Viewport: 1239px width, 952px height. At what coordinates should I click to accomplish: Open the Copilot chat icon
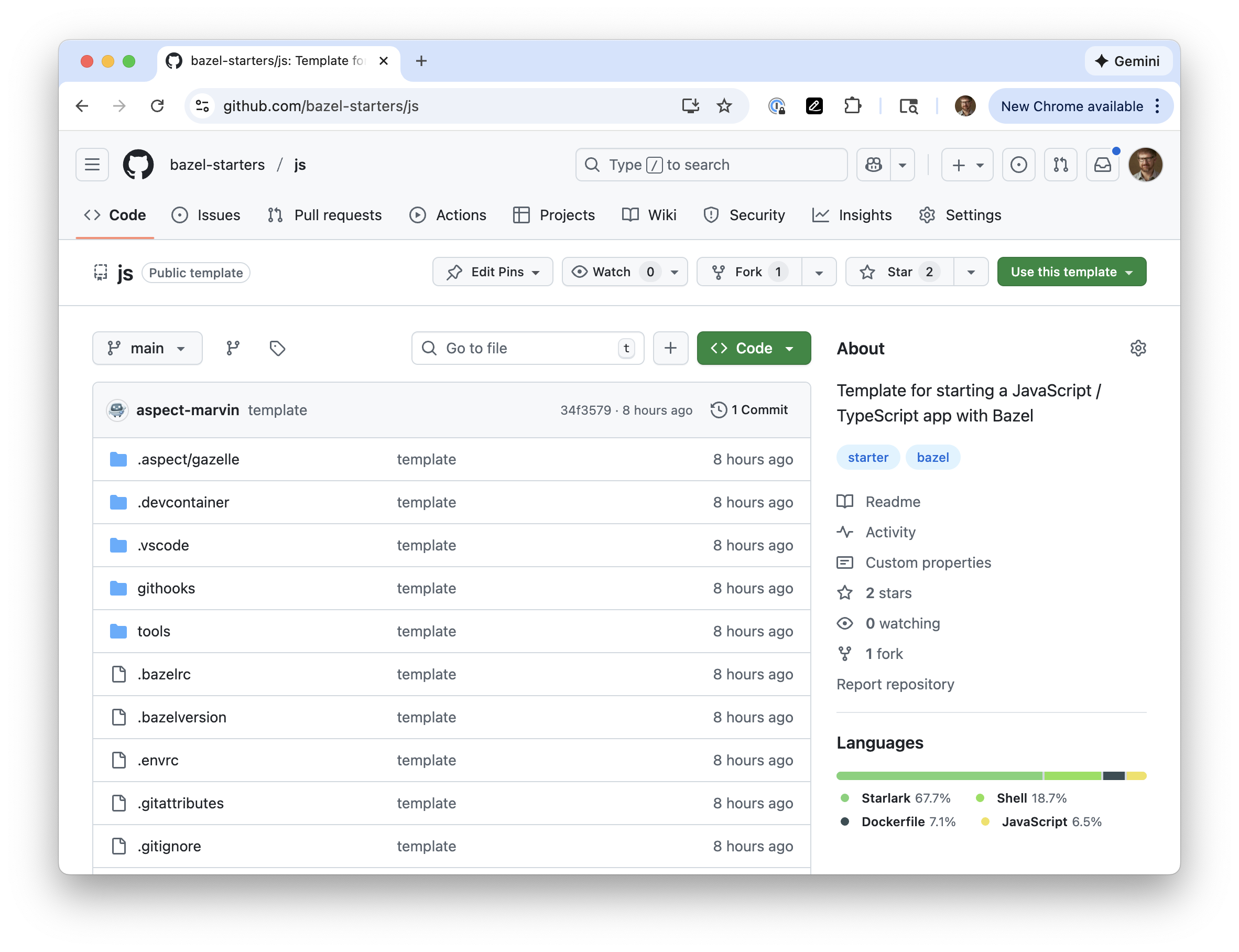coord(873,164)
